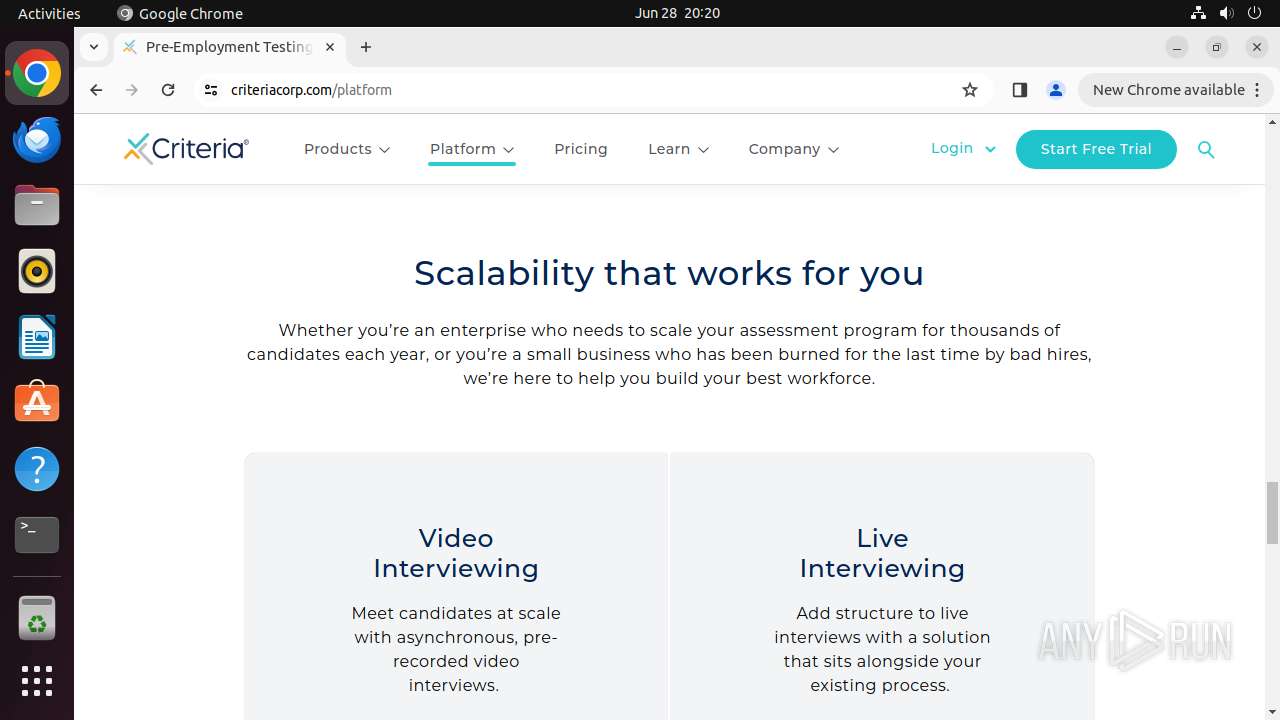Image resolution: width=1280 pixels, height=720 pixels.
Task: Select the Pre-Employment Testing browser tab
Action: [x=230, y=47]
